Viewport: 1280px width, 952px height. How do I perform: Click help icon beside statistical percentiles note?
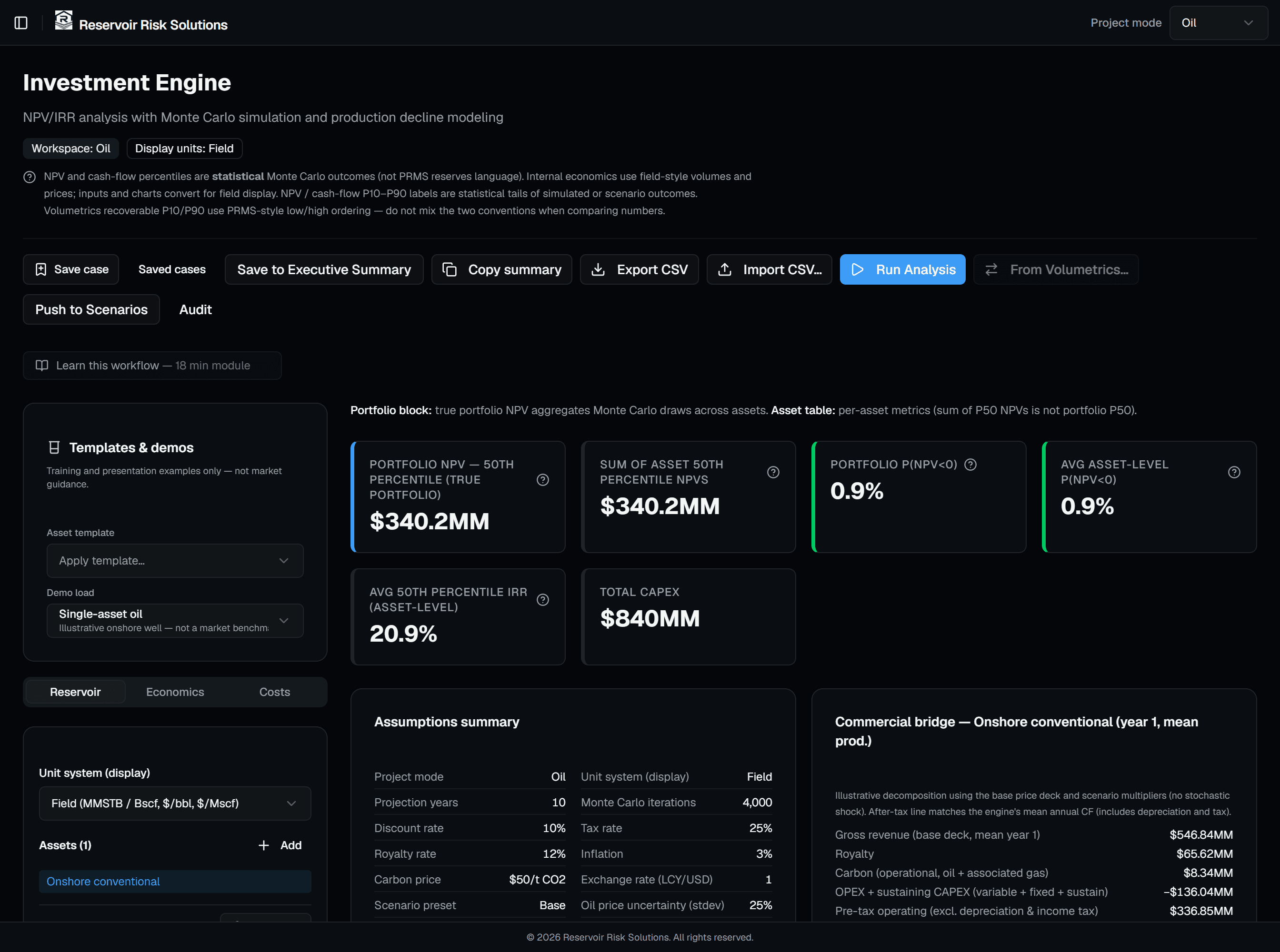tap(30, 177)
